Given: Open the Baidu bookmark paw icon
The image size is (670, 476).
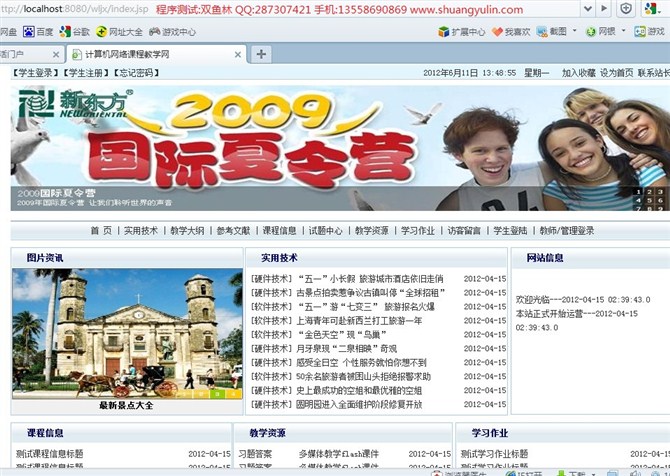Looking at the screenshot, I should 29,32.
